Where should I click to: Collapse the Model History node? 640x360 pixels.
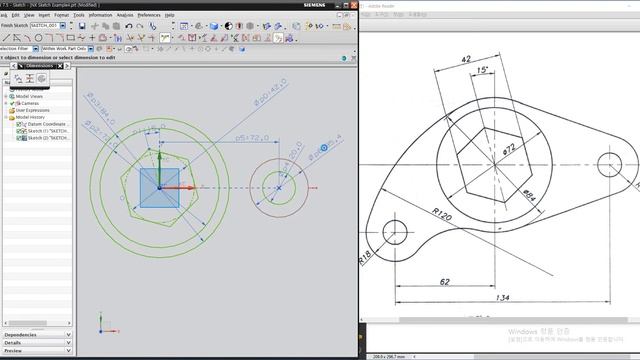[x=6, y=117]
